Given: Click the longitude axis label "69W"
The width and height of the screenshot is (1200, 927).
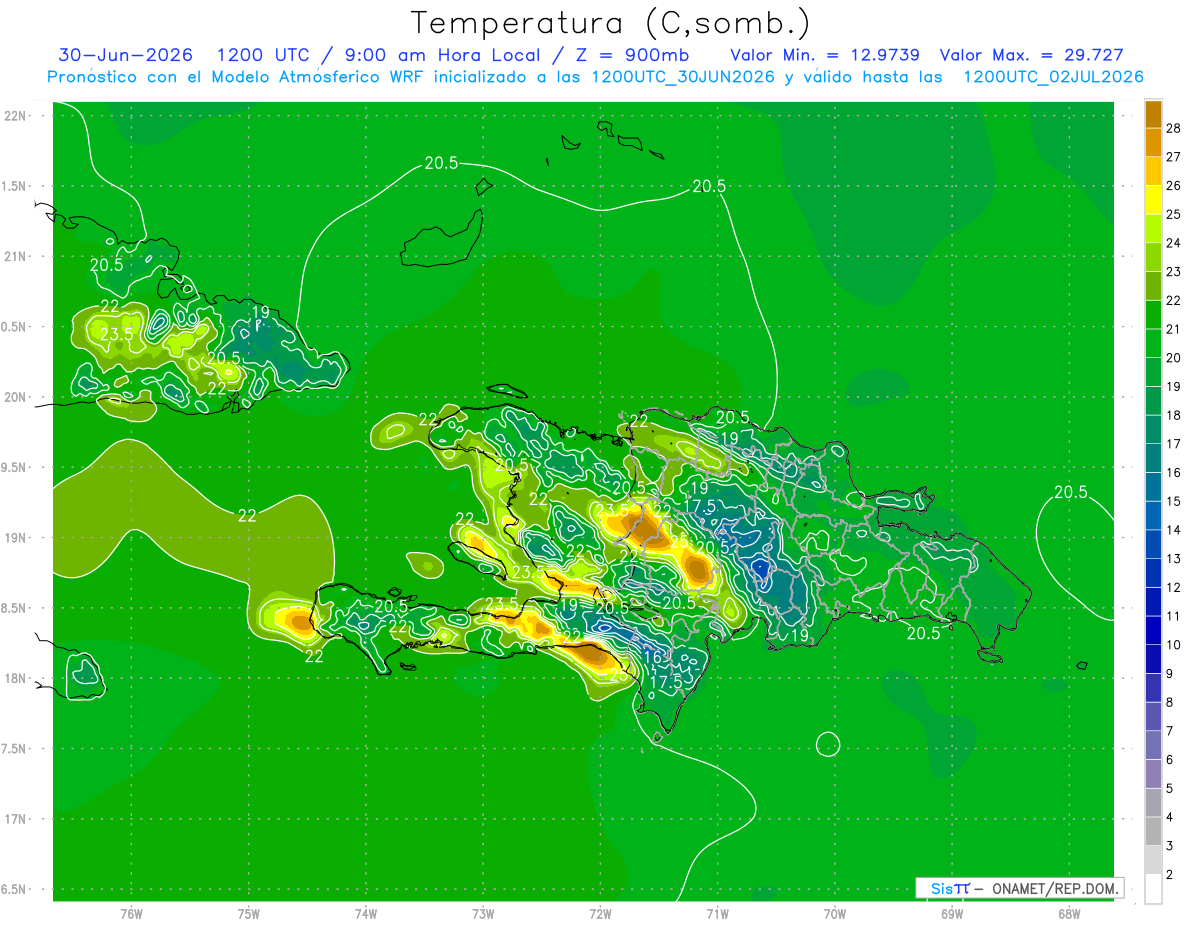Looking at the screenshot, I should [952, 914].
